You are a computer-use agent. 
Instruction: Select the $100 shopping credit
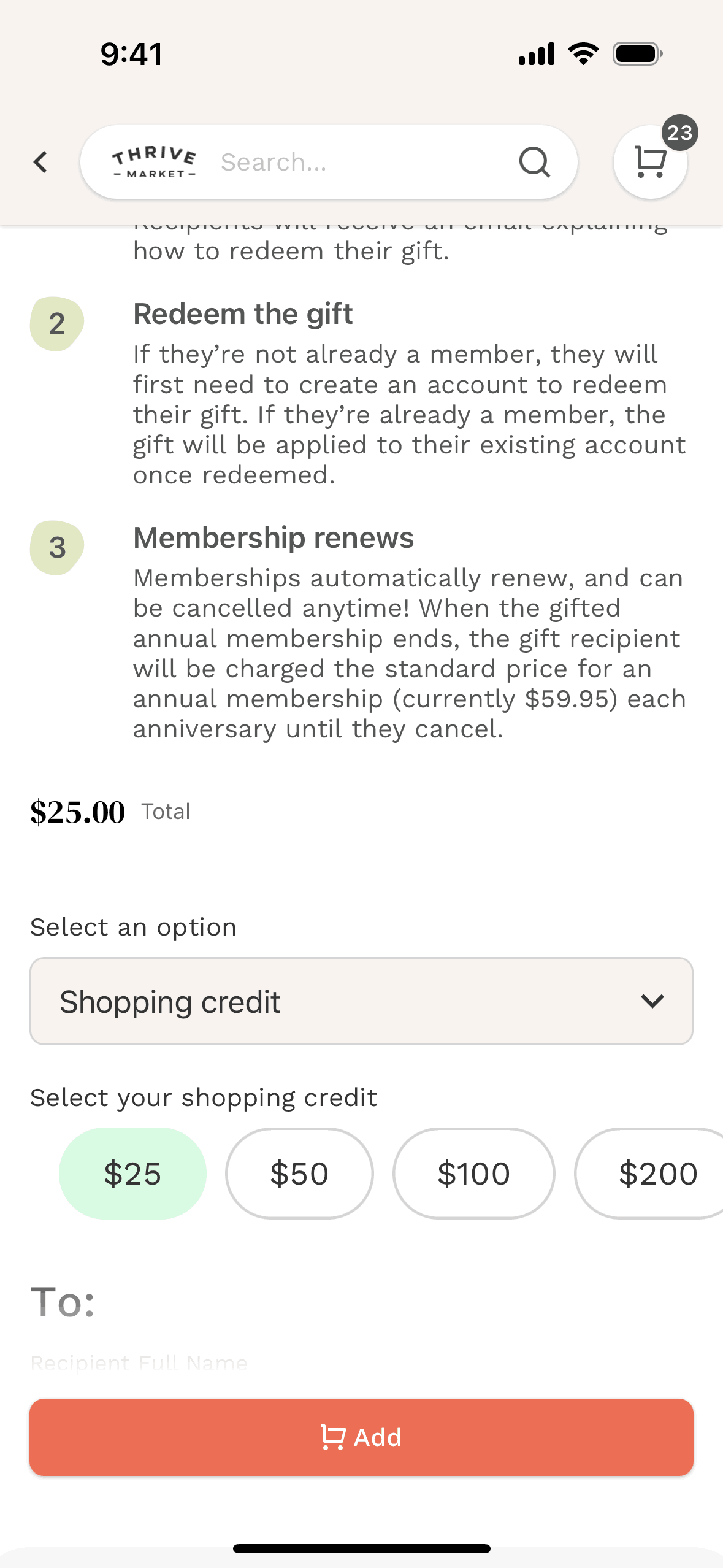473,1174
